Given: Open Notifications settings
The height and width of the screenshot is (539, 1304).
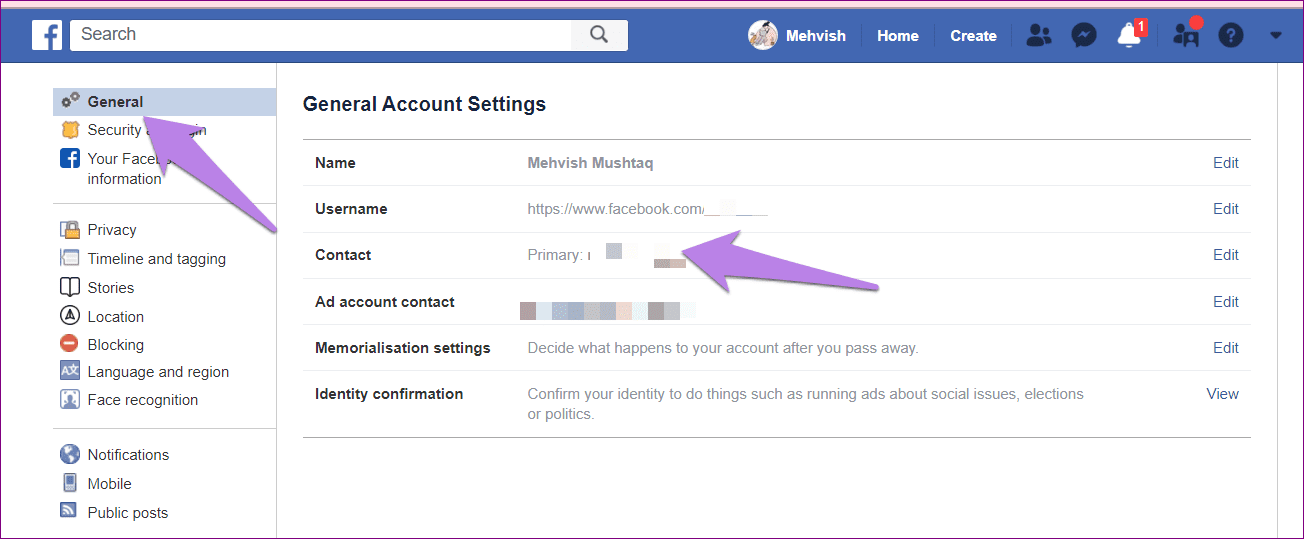Looking at the screenshot, I should click(x=128, y=455).
